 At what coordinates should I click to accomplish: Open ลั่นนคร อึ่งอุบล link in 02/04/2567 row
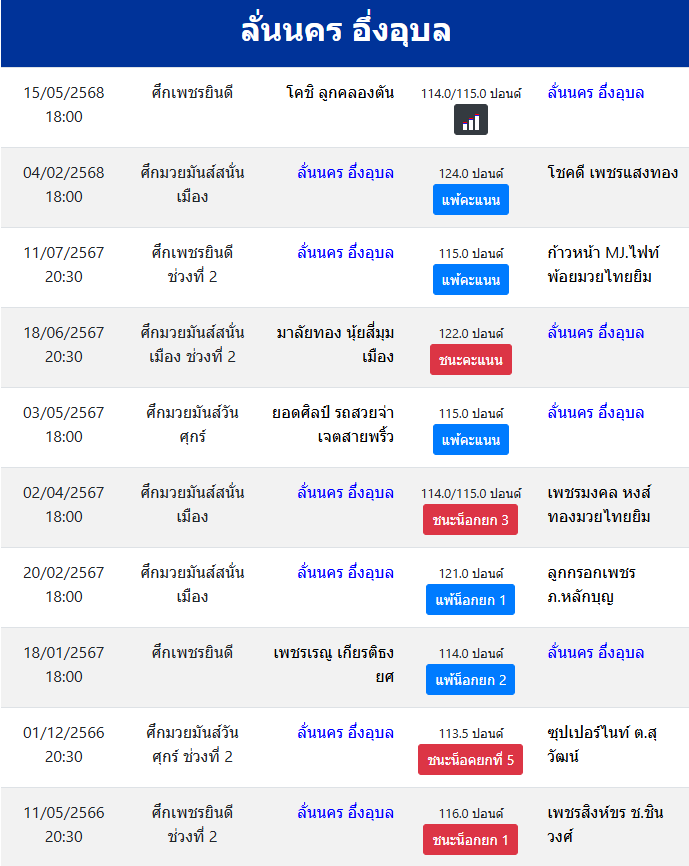346,493
